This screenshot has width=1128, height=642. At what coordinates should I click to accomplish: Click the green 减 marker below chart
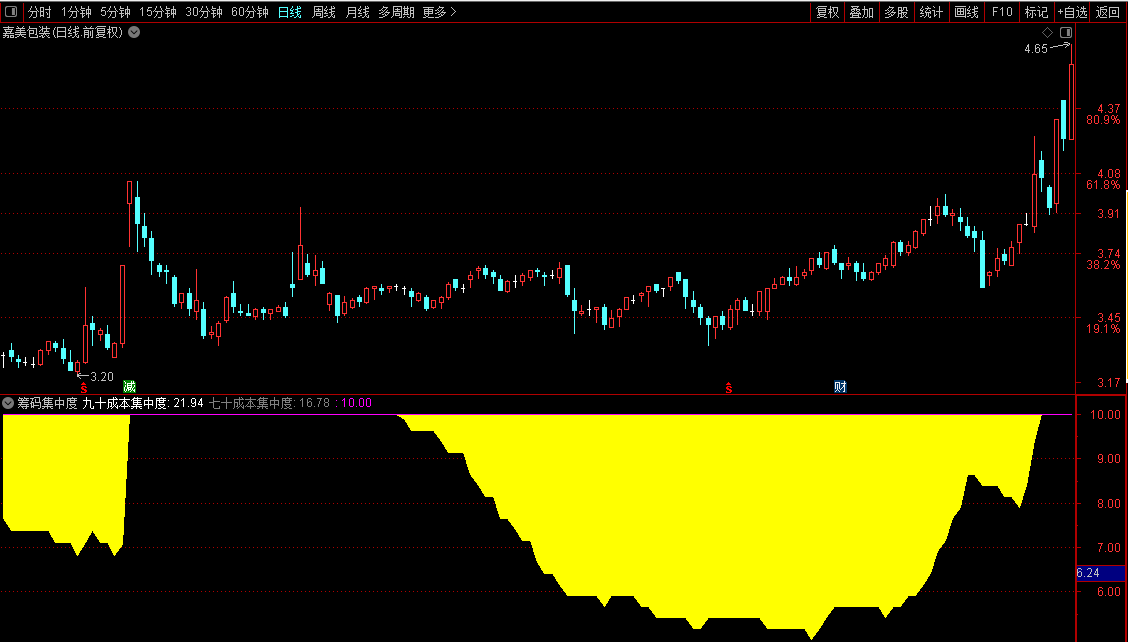point(129,386)
